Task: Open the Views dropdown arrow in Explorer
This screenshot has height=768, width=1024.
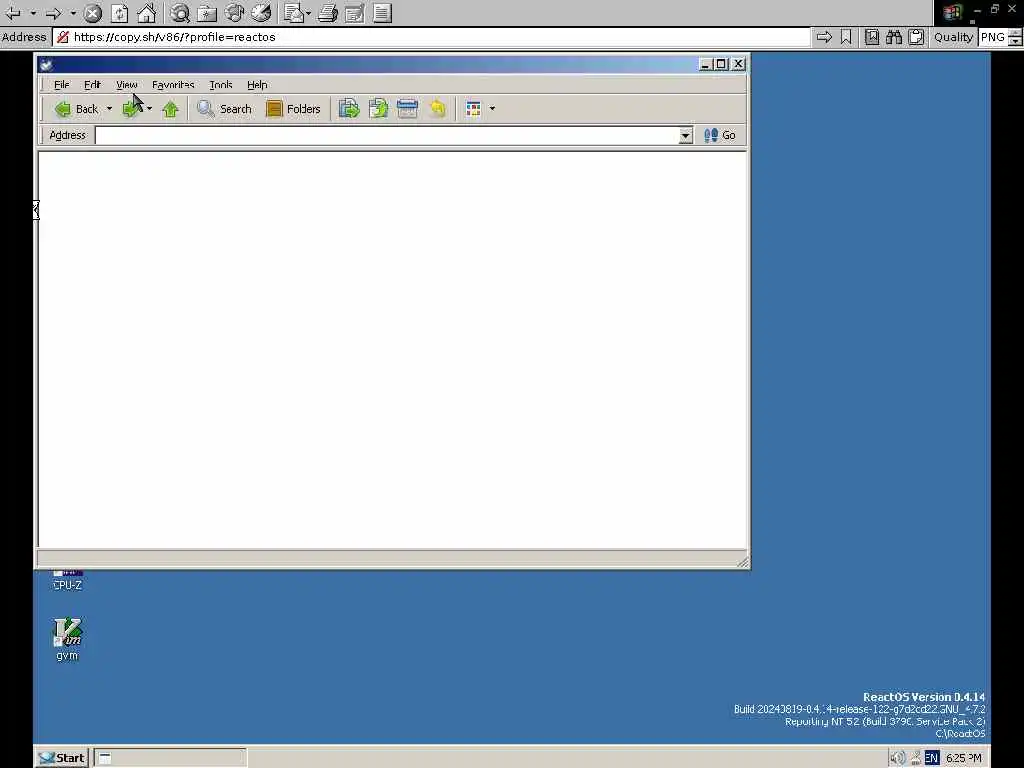Action: click(492, 109)
